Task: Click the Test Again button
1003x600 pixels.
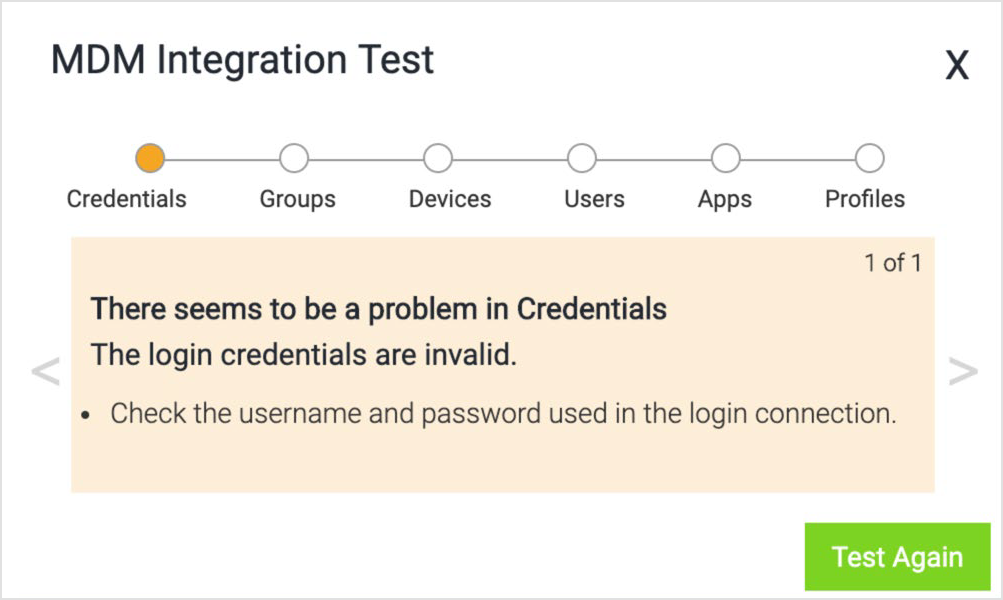Action: click(x=897, y=556)
